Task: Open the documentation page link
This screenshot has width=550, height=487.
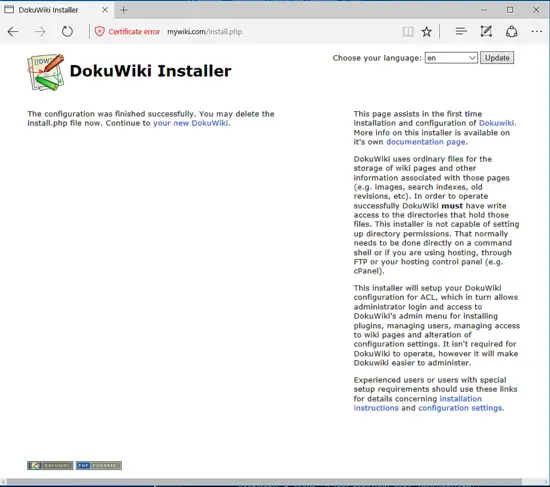Action: click(x=426, y=142)
